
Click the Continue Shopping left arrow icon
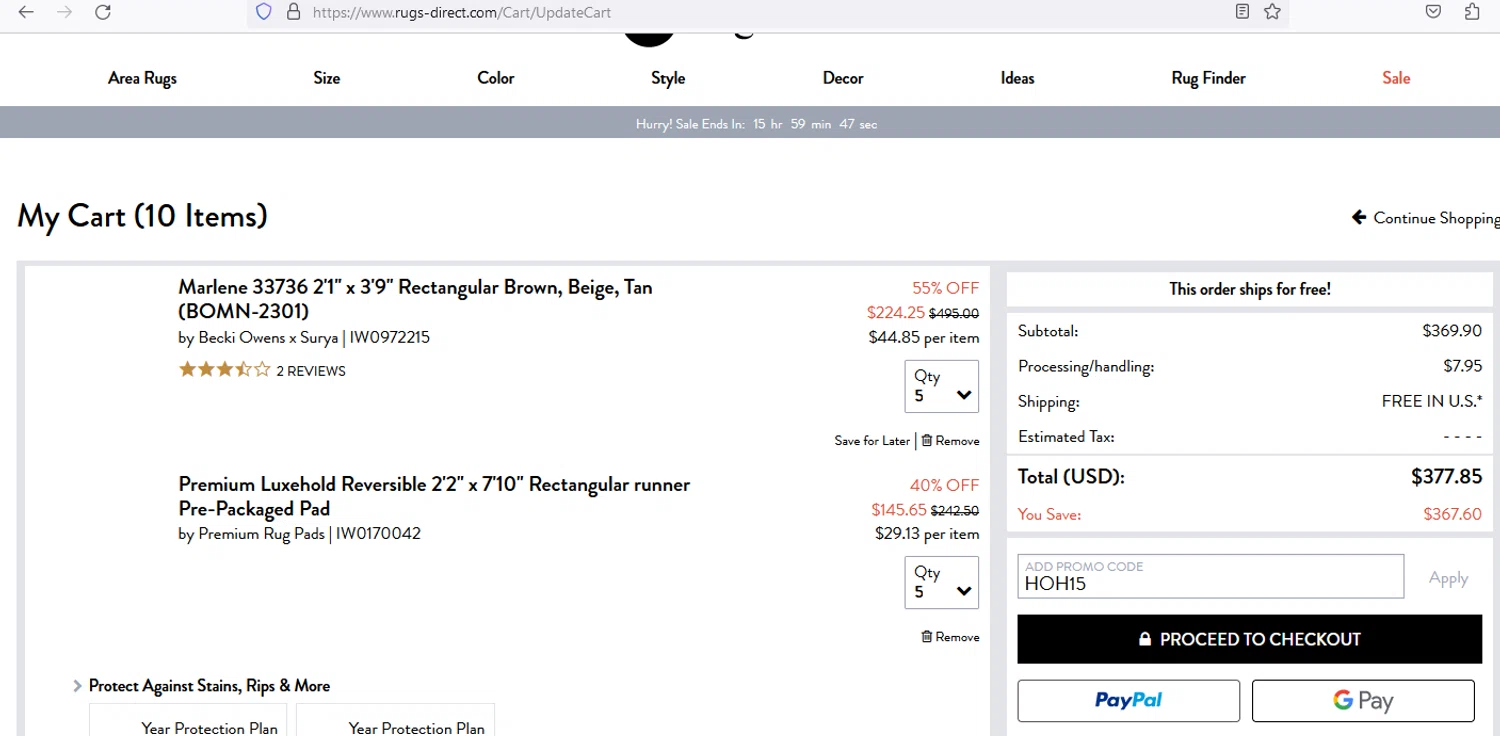(1359, 217)
